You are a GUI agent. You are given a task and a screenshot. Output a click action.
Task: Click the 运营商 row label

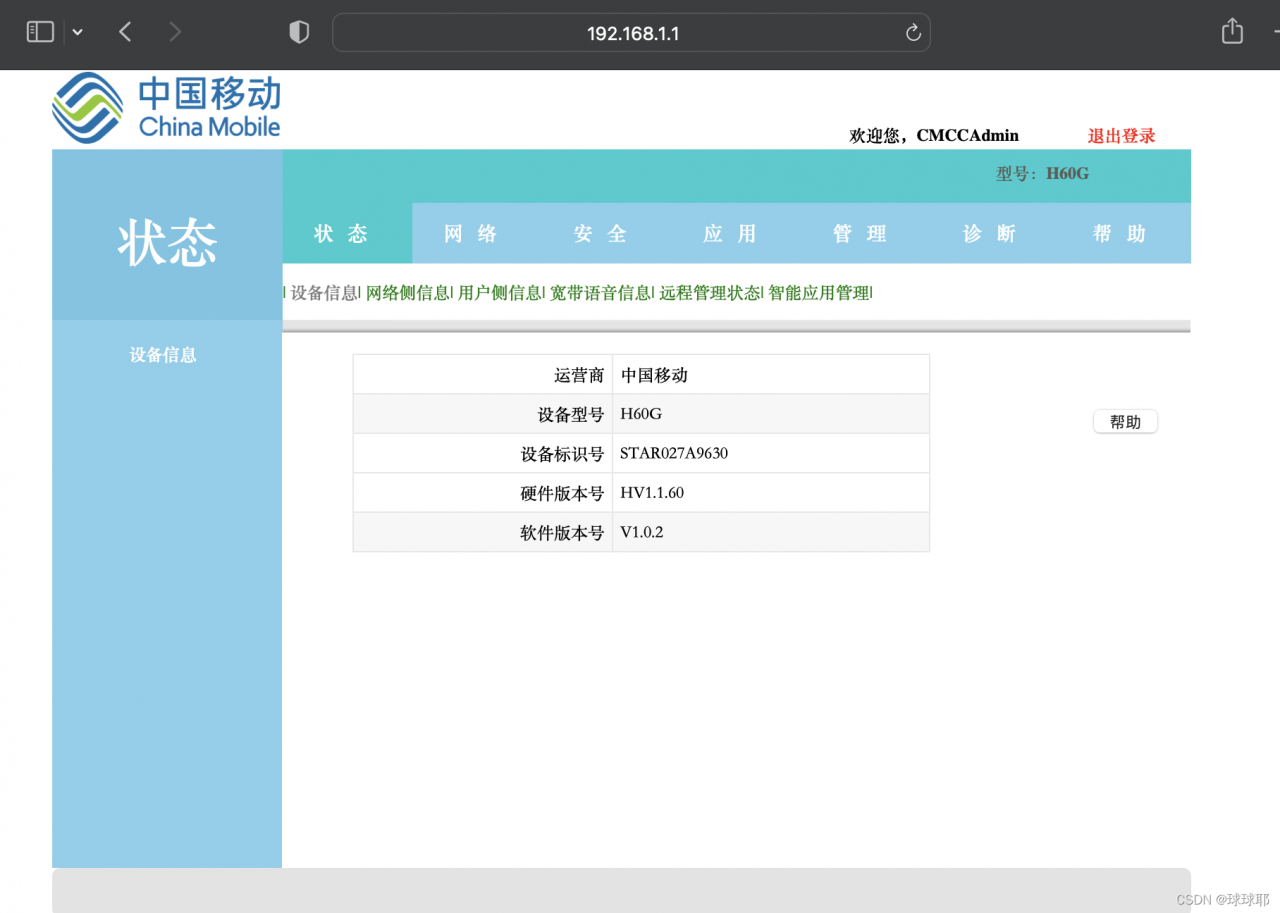click(580, 375)
